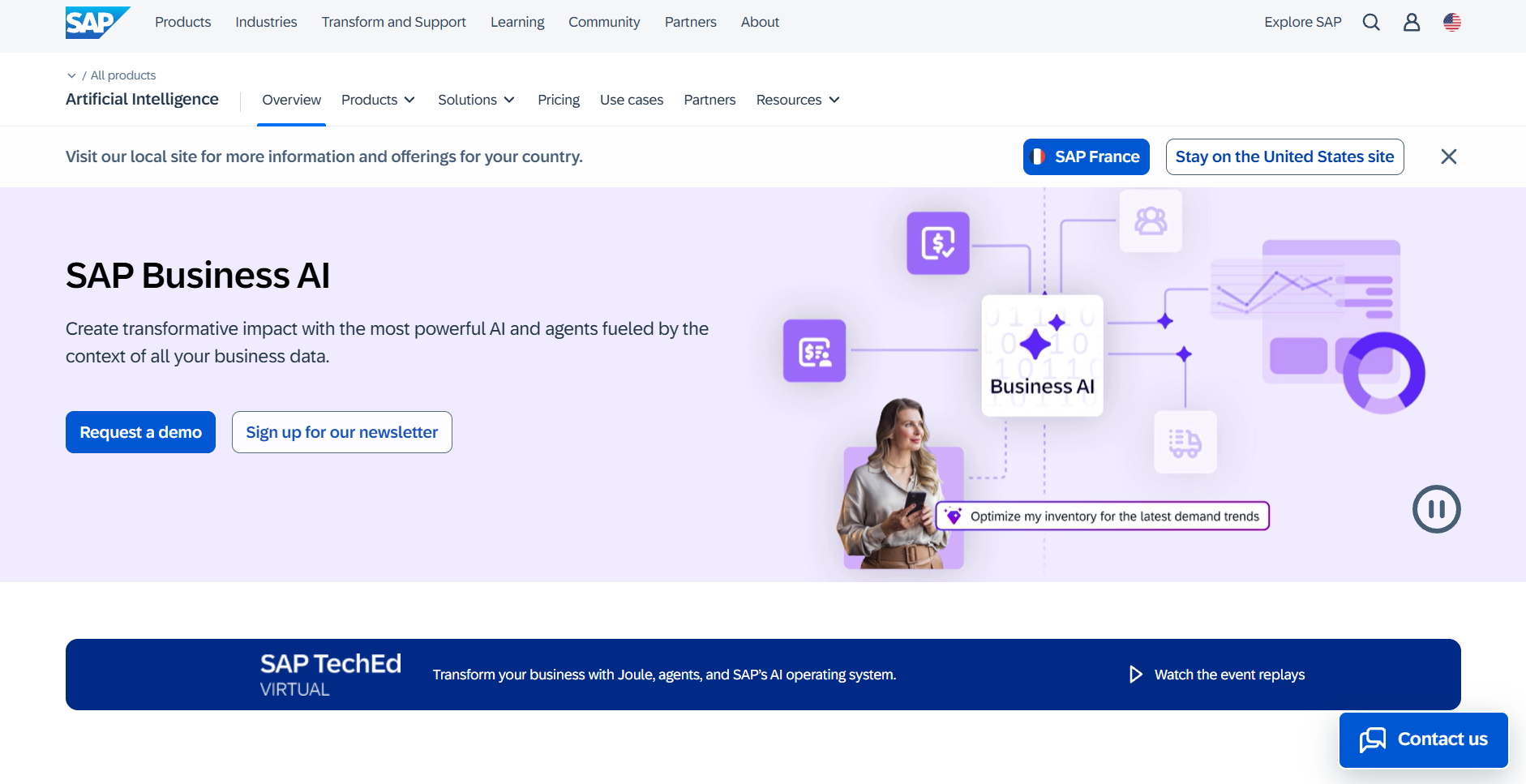Open the account profile icon
The height and width of the screenshot is (784, 1526).
point(1412,22)
